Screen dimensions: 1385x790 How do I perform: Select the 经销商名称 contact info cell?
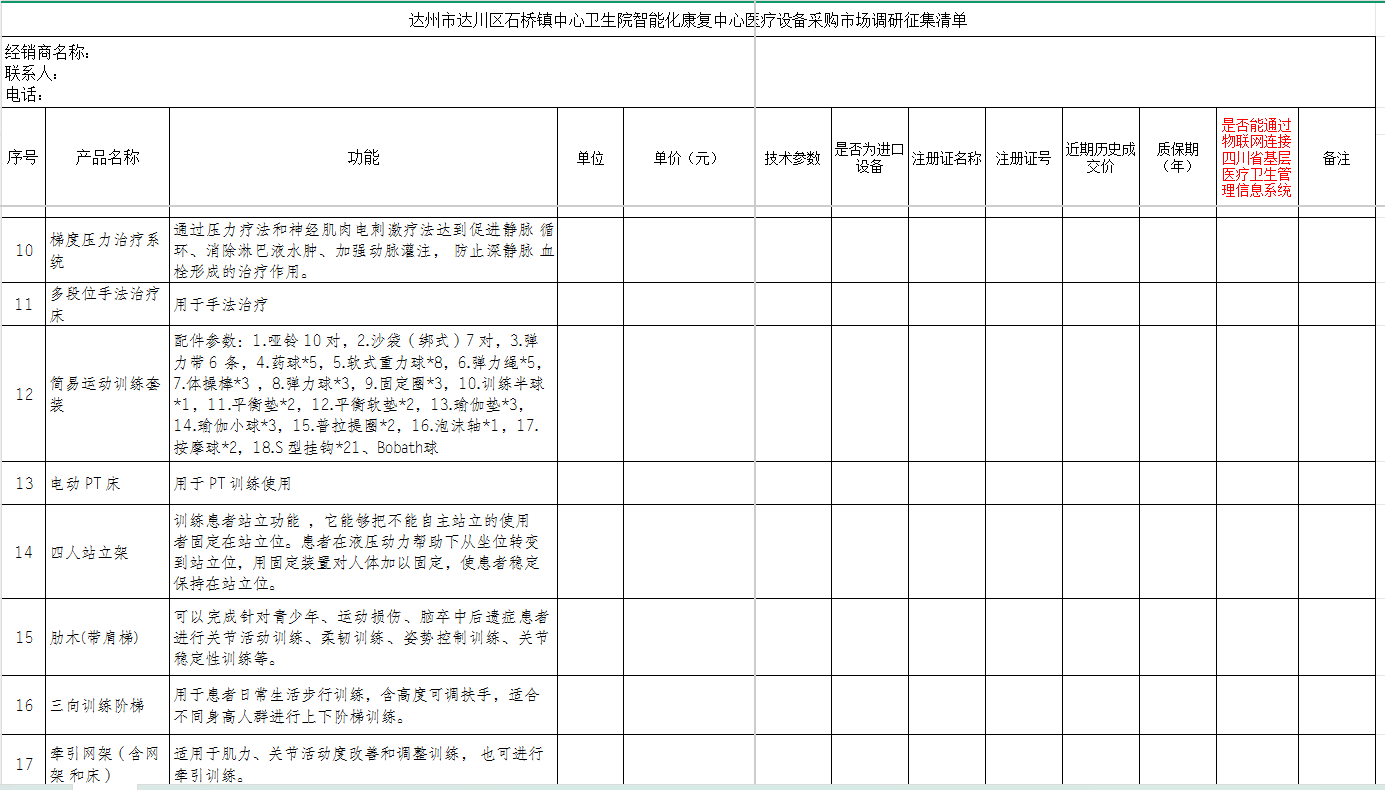378,73
